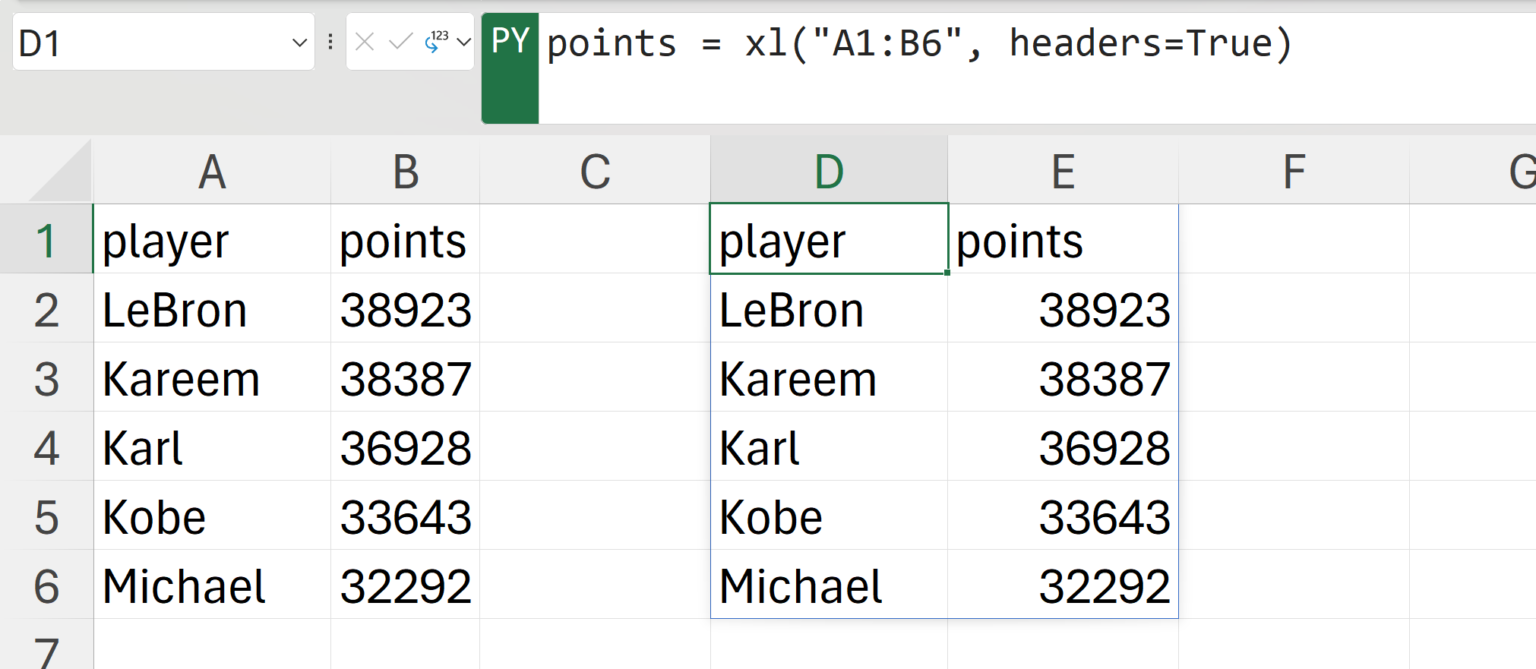Click cell E1 points header in output
This screenshot has height=669, width=1536.
(1062, 242)
